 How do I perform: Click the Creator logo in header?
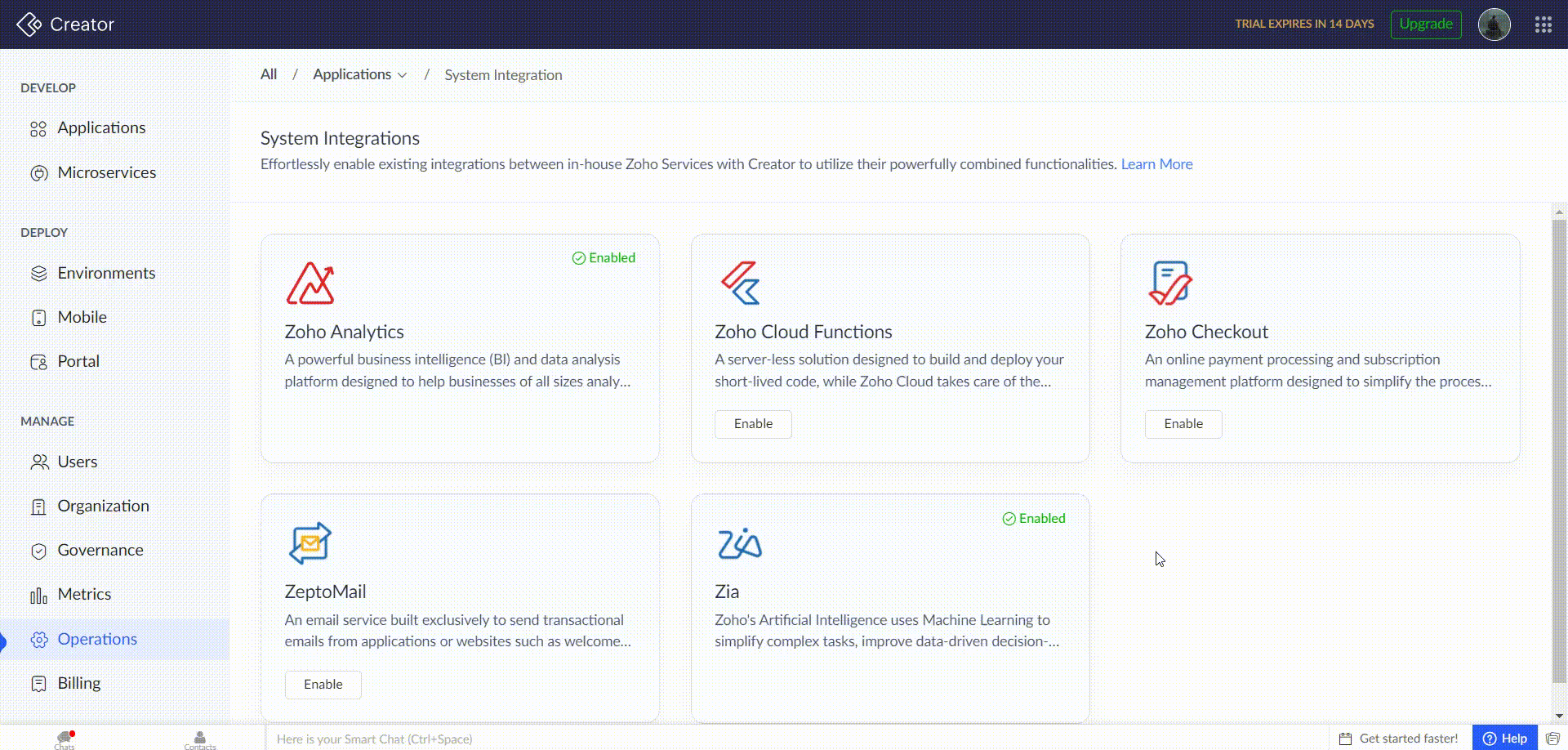[65, 25]
